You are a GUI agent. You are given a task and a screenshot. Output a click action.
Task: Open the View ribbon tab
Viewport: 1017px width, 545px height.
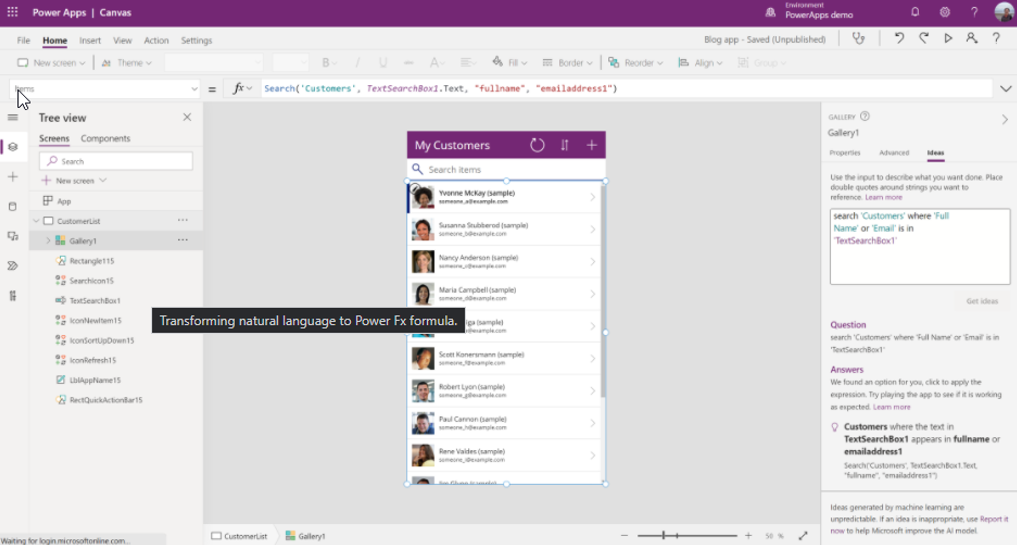pos(122,40)
